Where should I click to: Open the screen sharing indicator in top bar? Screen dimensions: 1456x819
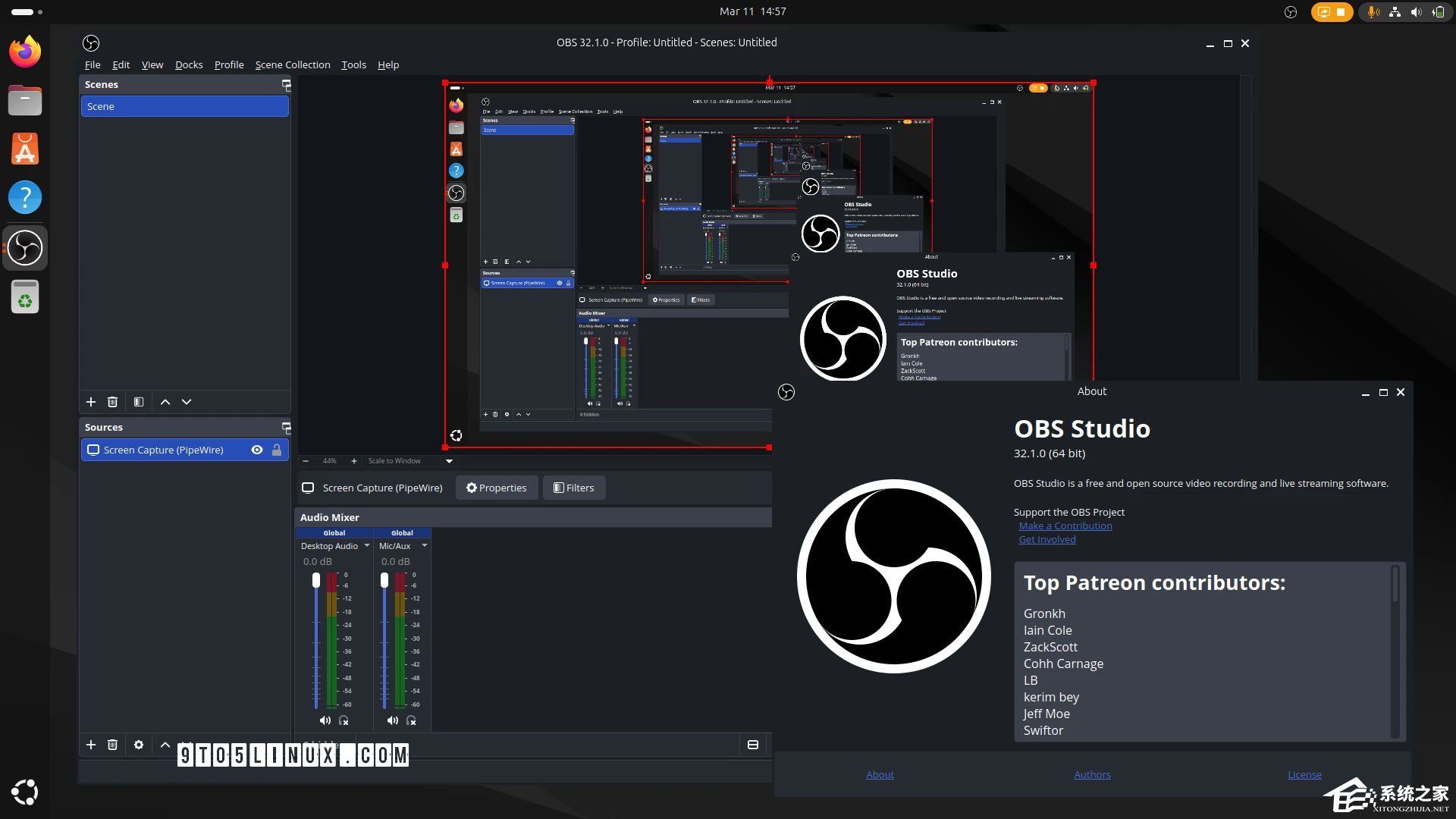pos(1332,12)
